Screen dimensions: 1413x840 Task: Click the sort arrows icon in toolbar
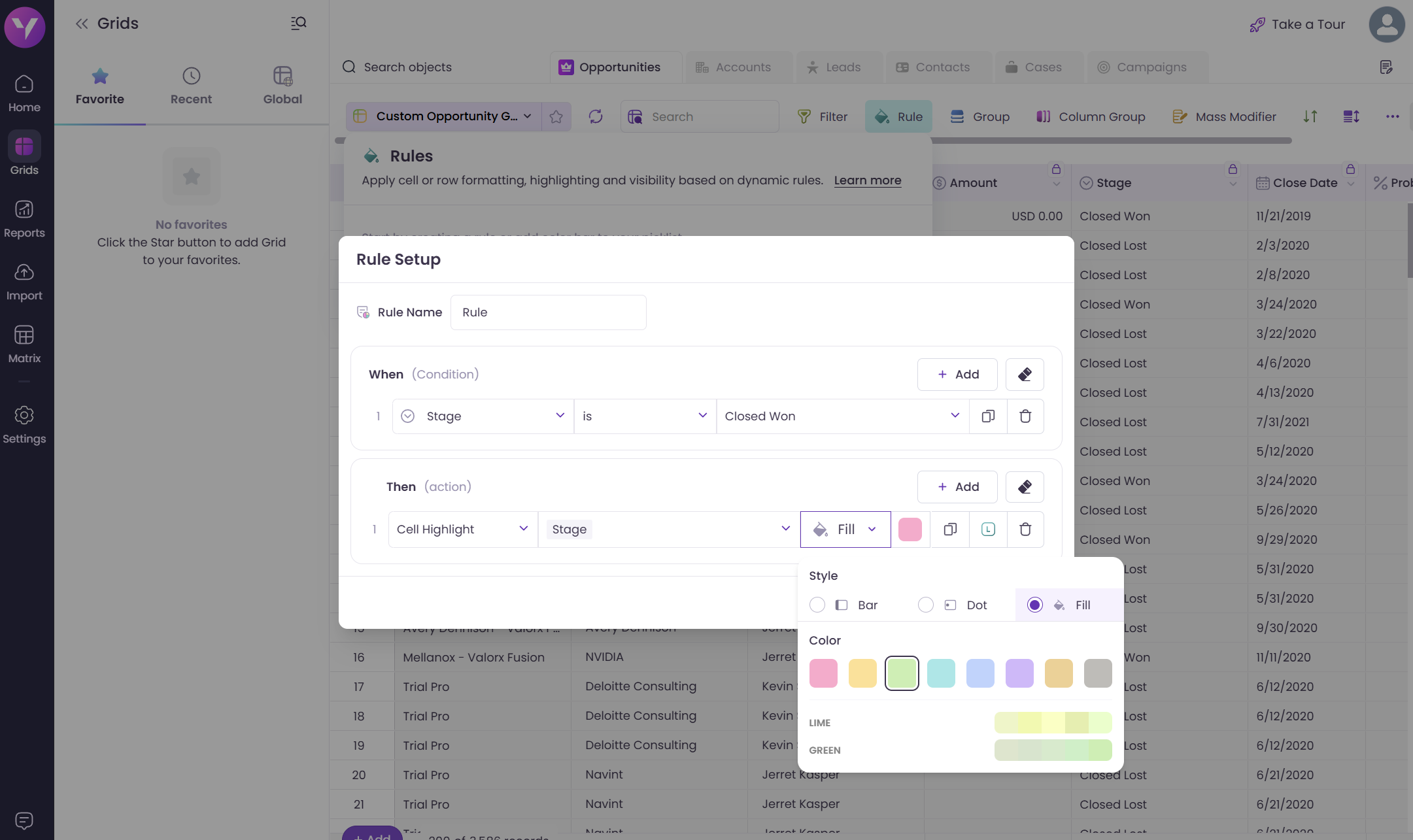pos(1310,116)
